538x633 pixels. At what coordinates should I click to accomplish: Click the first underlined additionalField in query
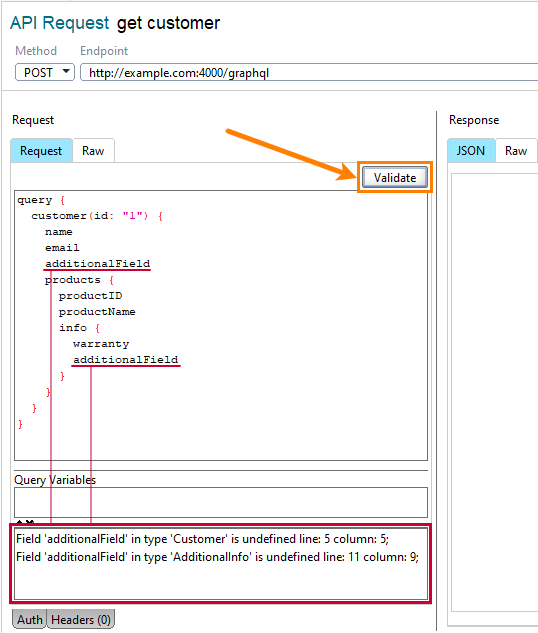[97, 264]
